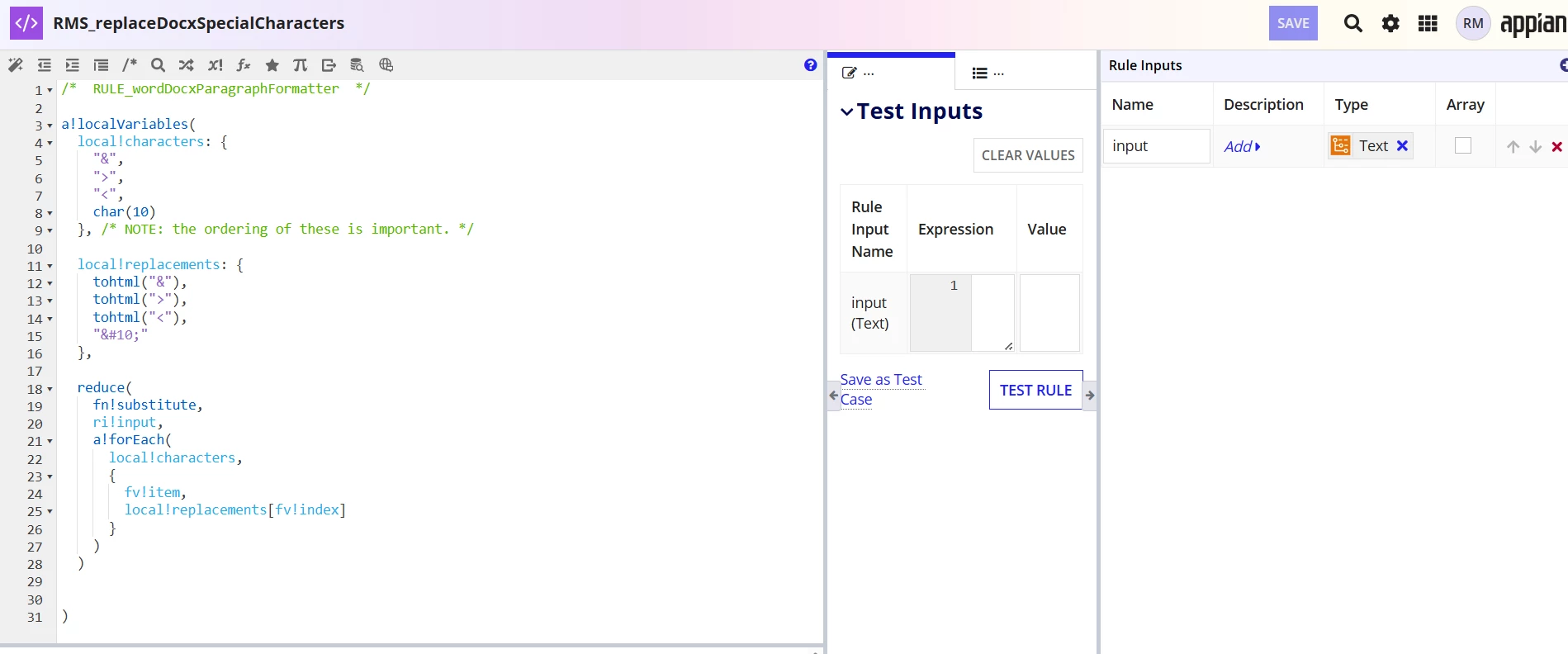Screen dimensions: 1568x654
Task: Fold a!localVariables at line 3
Action: point(50,126)
